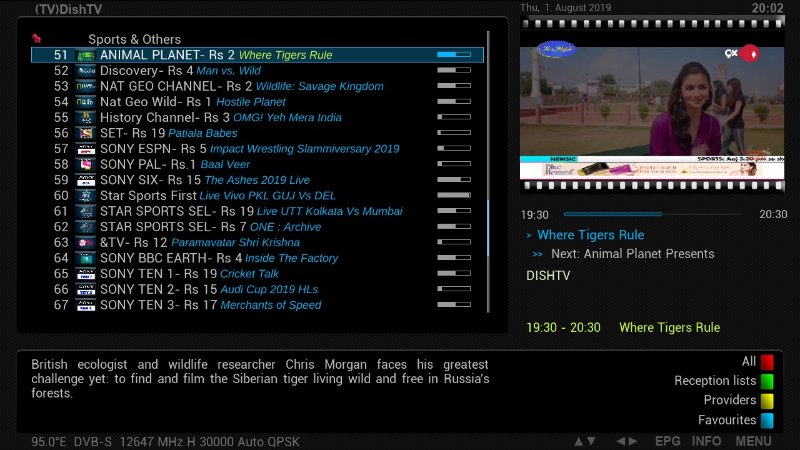The width and height of the screenshot is (800, 450).
Task: Open the INFO menu item
Action: point(706,441)
